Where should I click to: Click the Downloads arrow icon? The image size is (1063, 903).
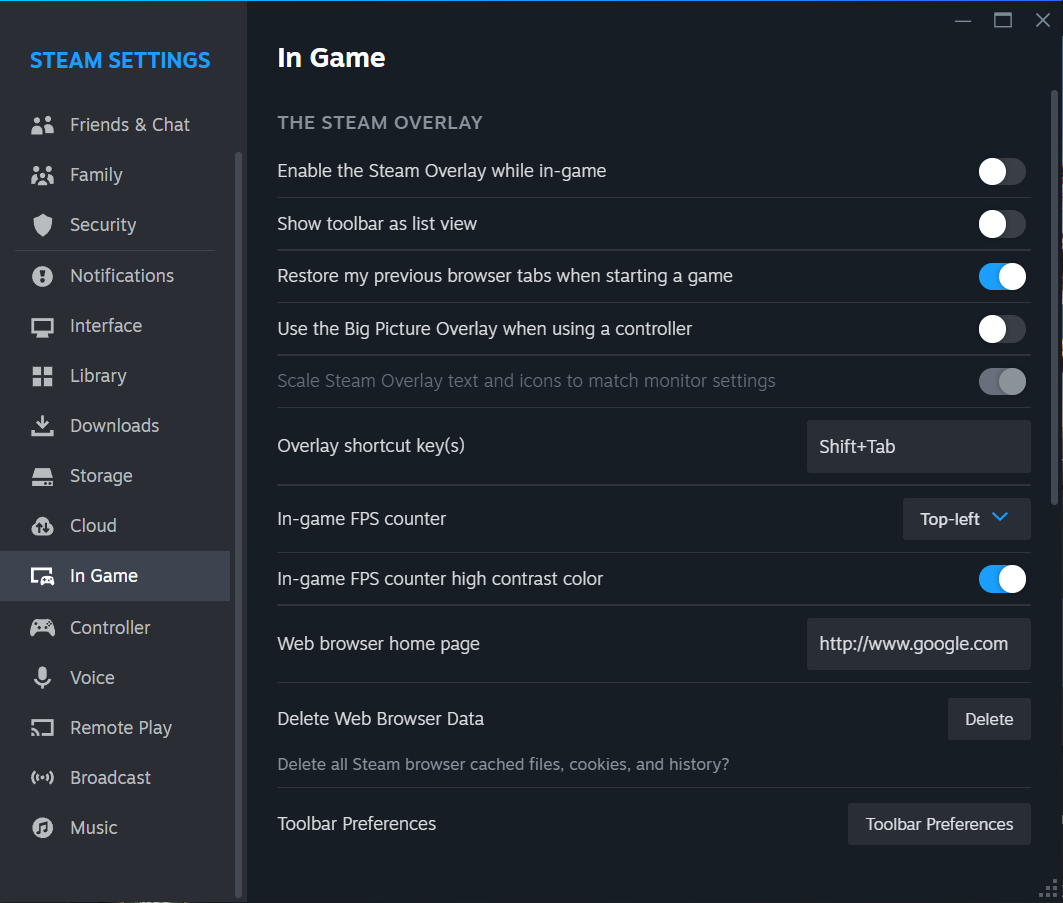(x=42, y=426)
